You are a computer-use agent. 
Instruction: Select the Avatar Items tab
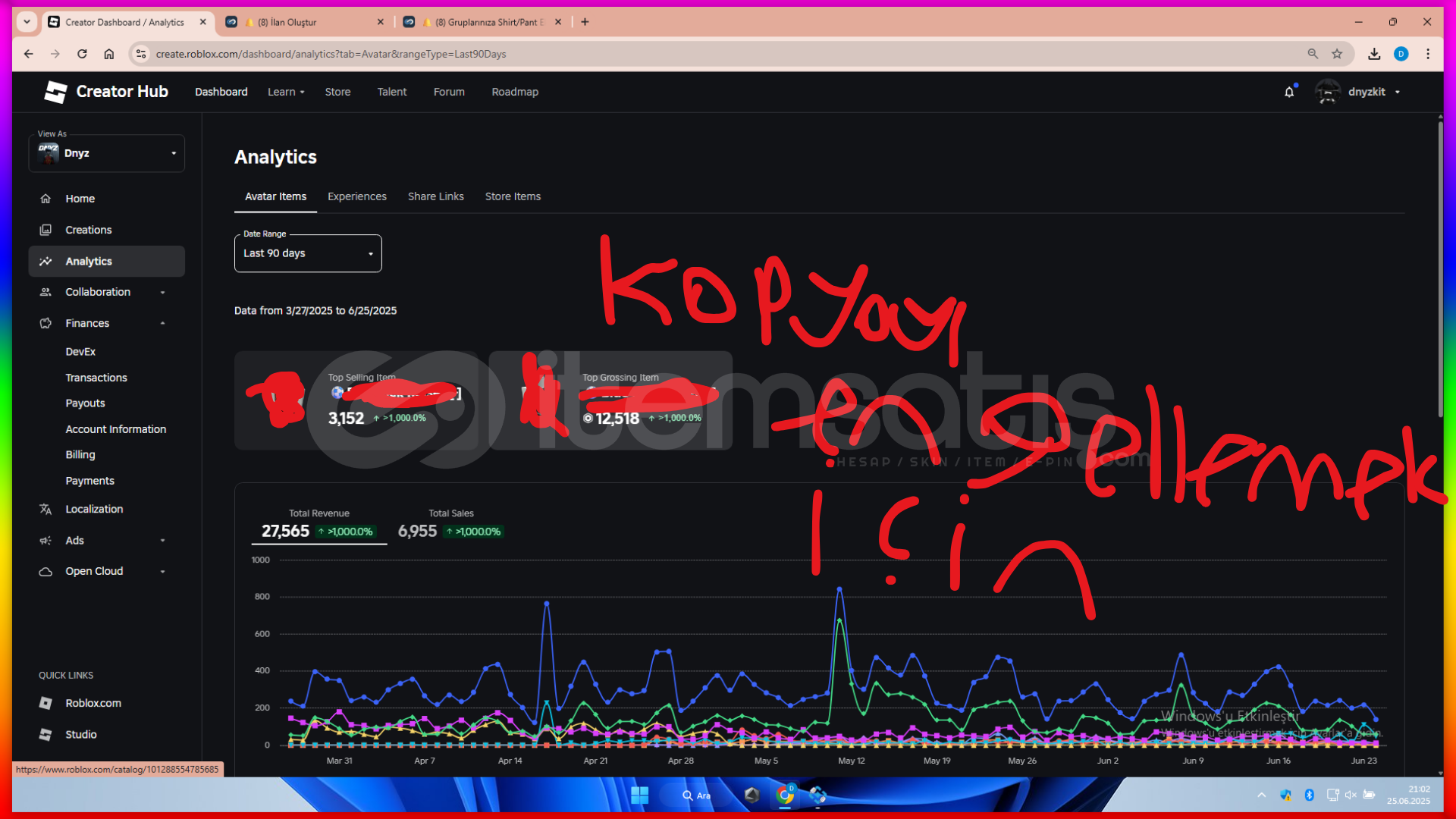click(276, 196)
